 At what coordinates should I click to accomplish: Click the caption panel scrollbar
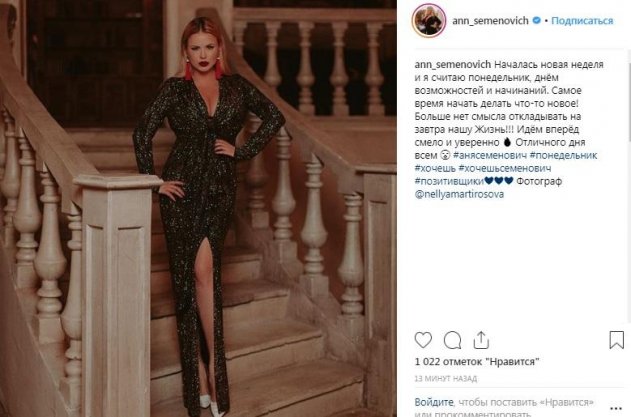point(629,97)
